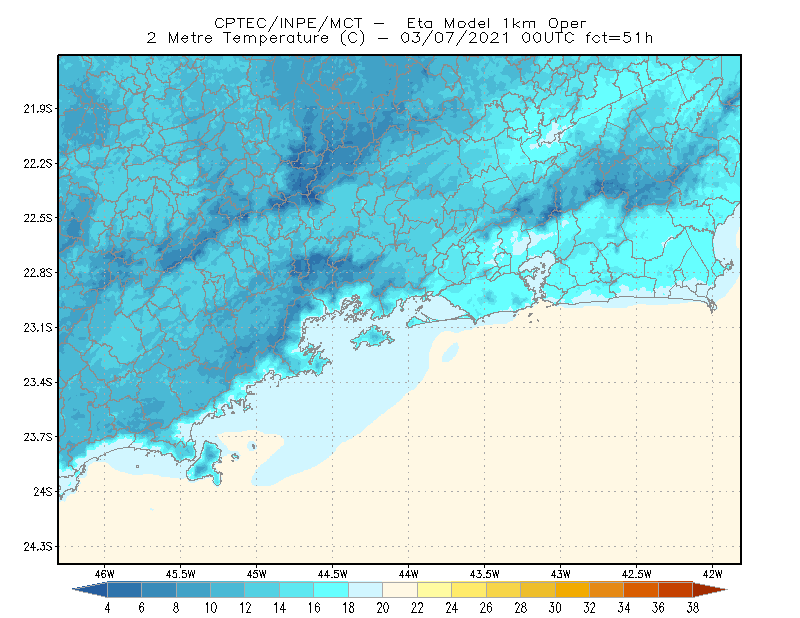Click the 21.9S latitude axis label
This screenshot has height=618, width=800.
[38, 108]
